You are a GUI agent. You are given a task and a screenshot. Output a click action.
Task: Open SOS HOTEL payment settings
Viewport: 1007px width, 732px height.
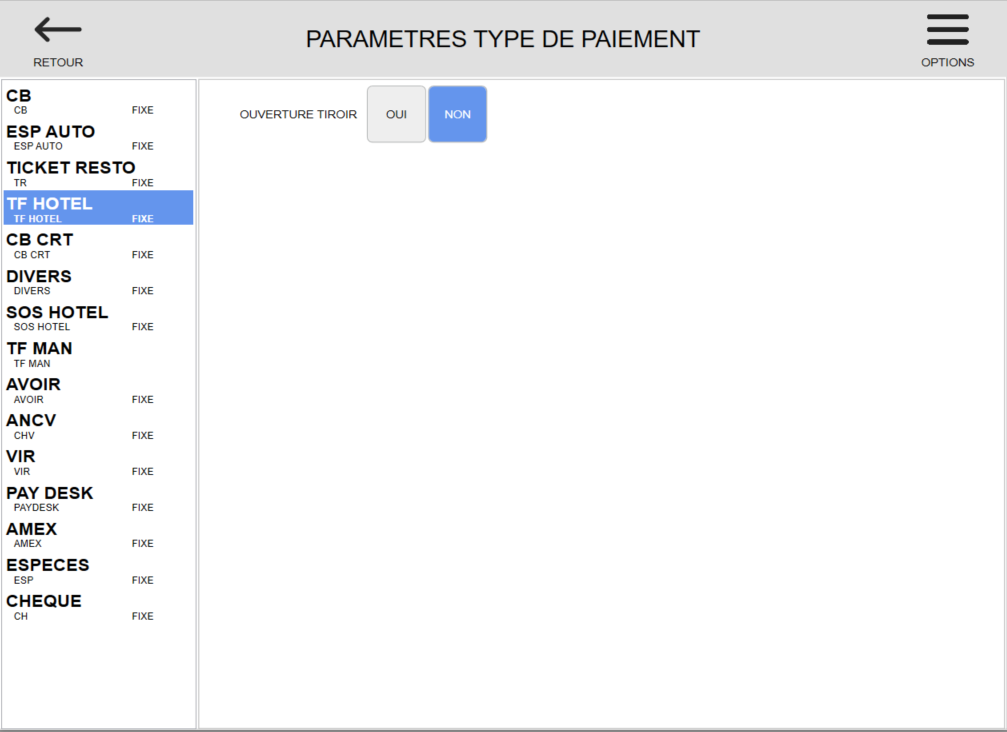(98, 317)
